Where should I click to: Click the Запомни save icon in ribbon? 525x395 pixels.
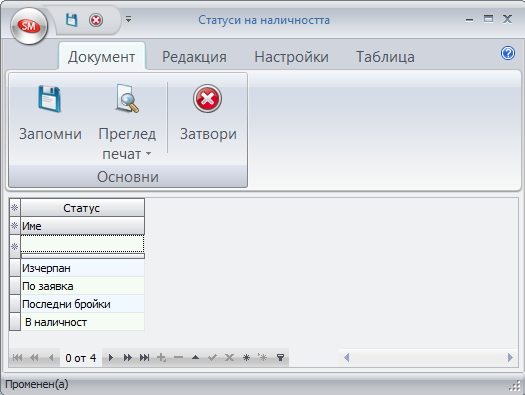point(49,99)
